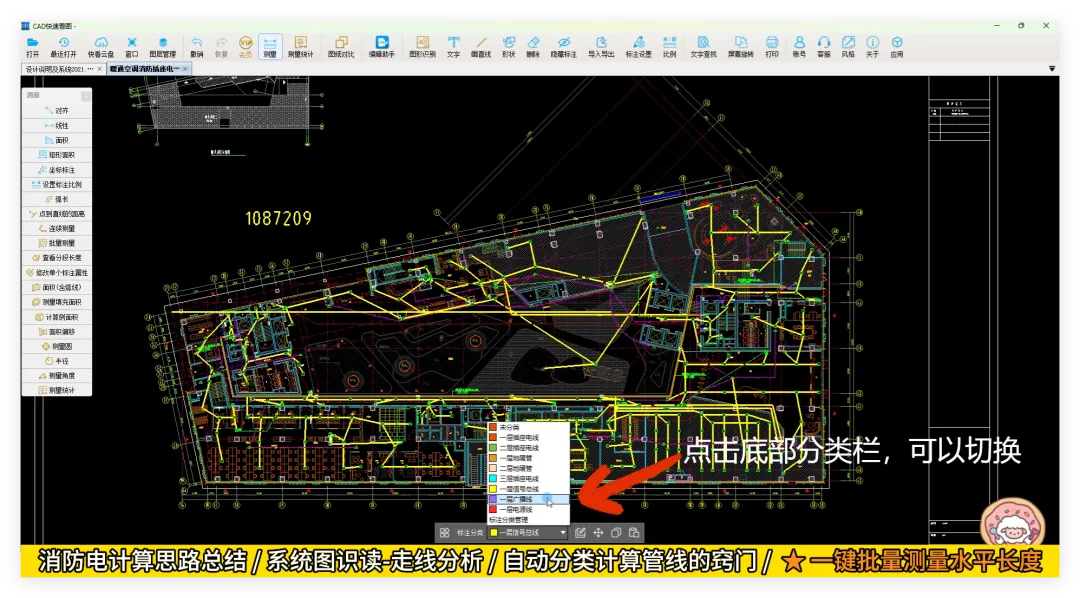Choose 一层地暖管 category

528,458
